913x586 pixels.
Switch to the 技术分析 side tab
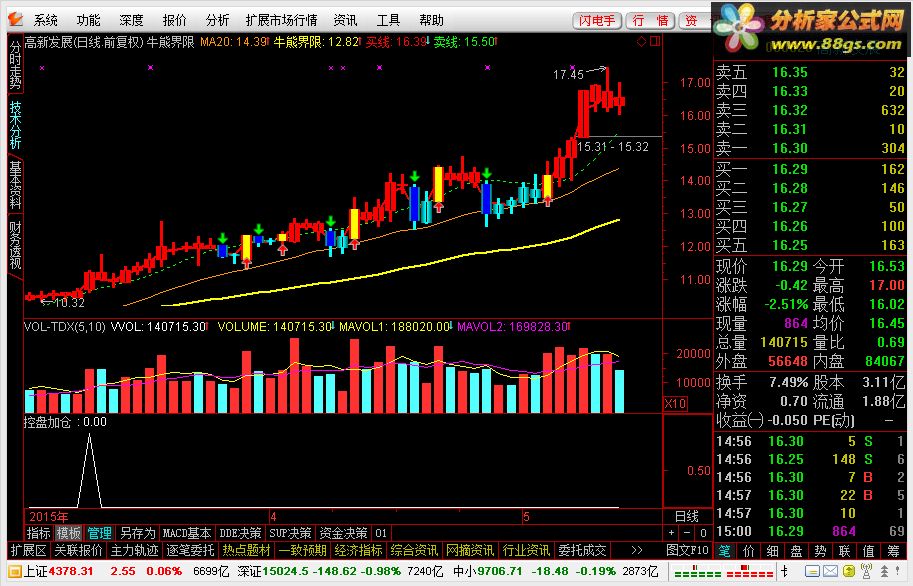point(15,125)
